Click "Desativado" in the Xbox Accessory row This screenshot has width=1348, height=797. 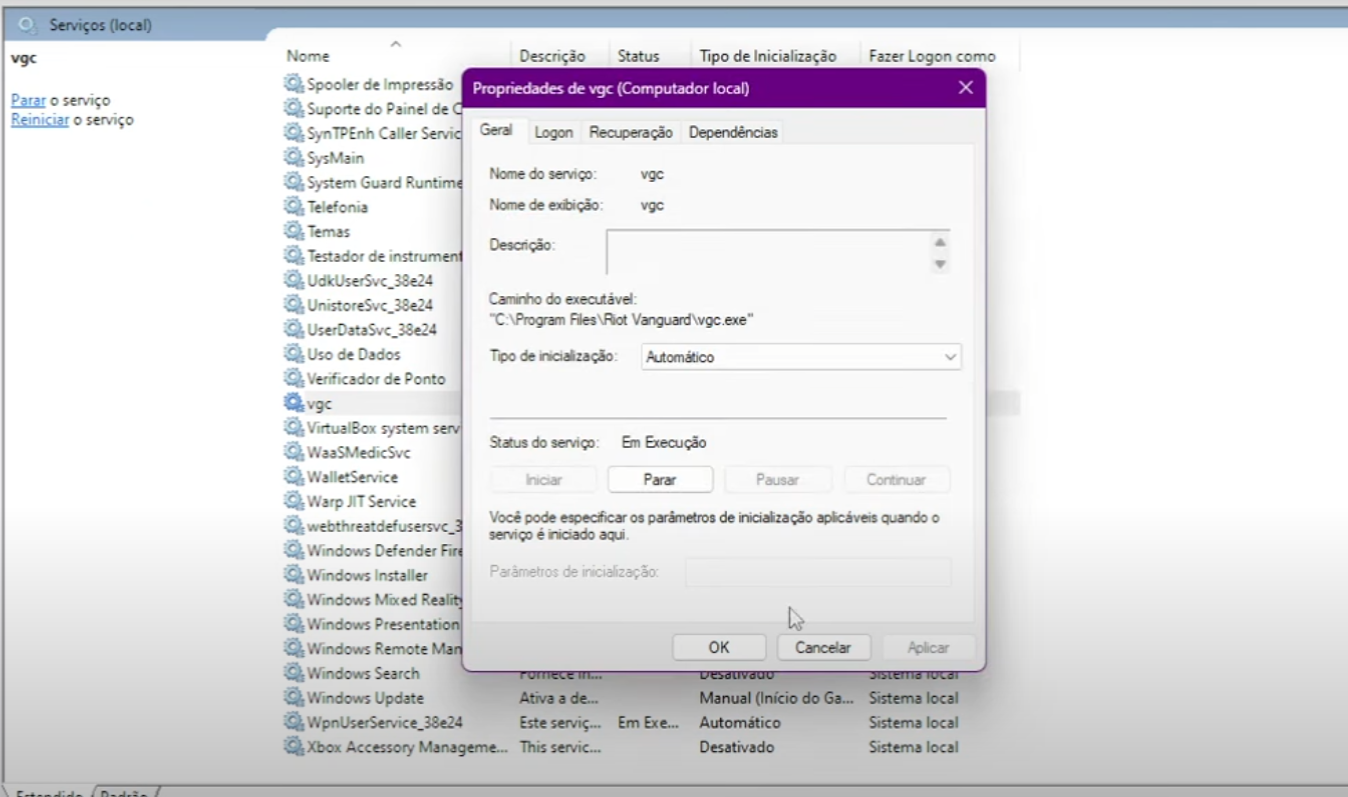pyautogui.click(x=737, y=747)
